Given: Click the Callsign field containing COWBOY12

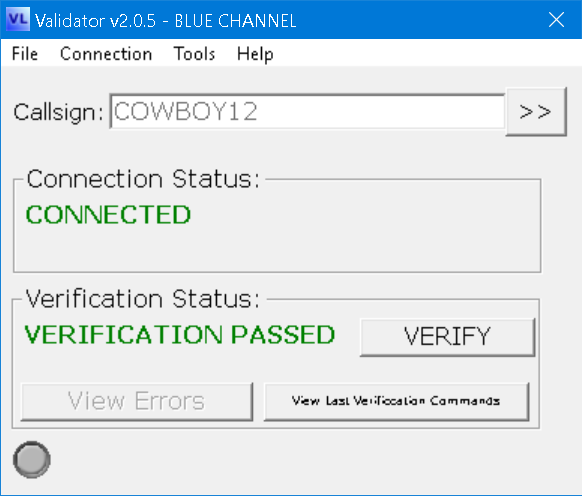Looking at the screenshot, I should pyautogui.click(x=307, y=112).
